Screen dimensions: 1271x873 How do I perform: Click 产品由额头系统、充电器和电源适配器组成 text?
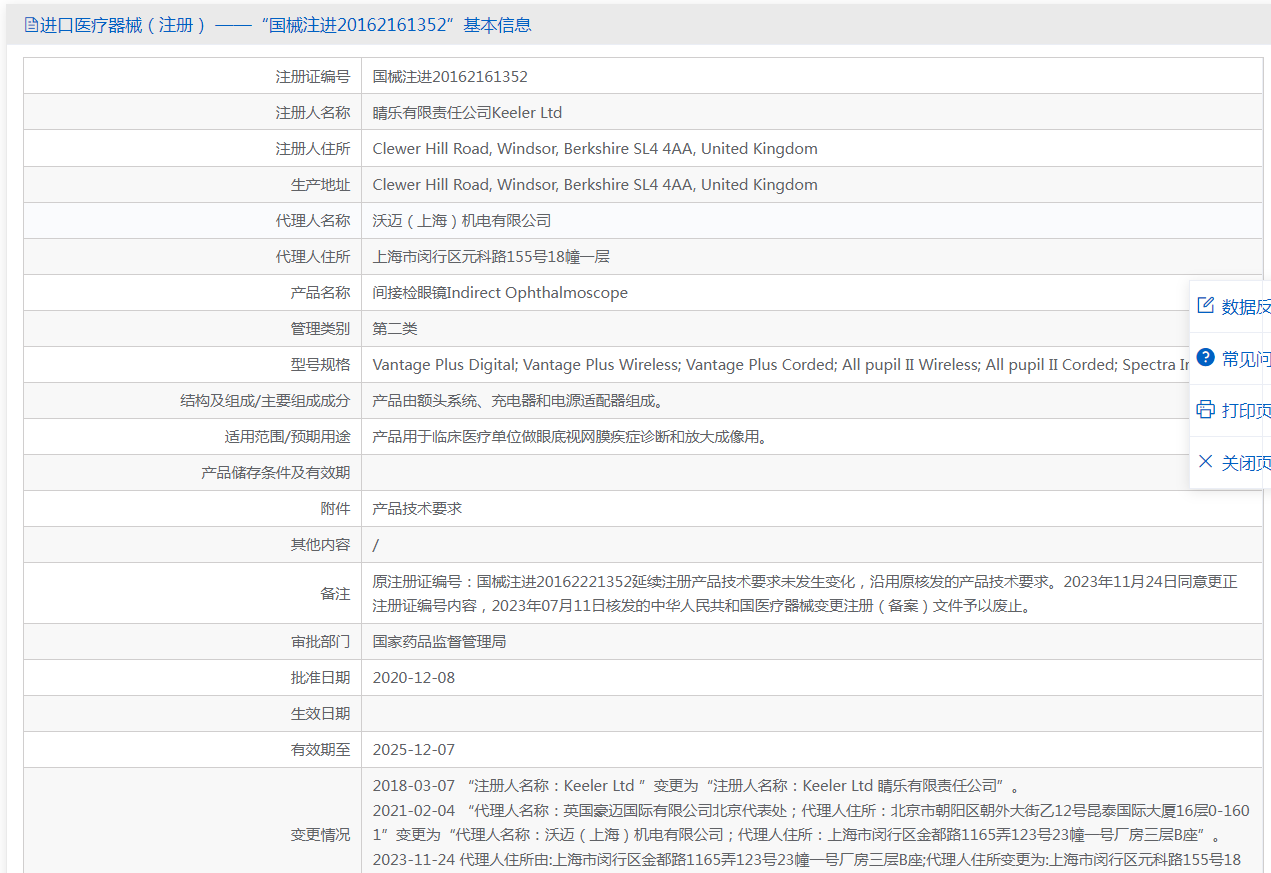tap(518, 400)
